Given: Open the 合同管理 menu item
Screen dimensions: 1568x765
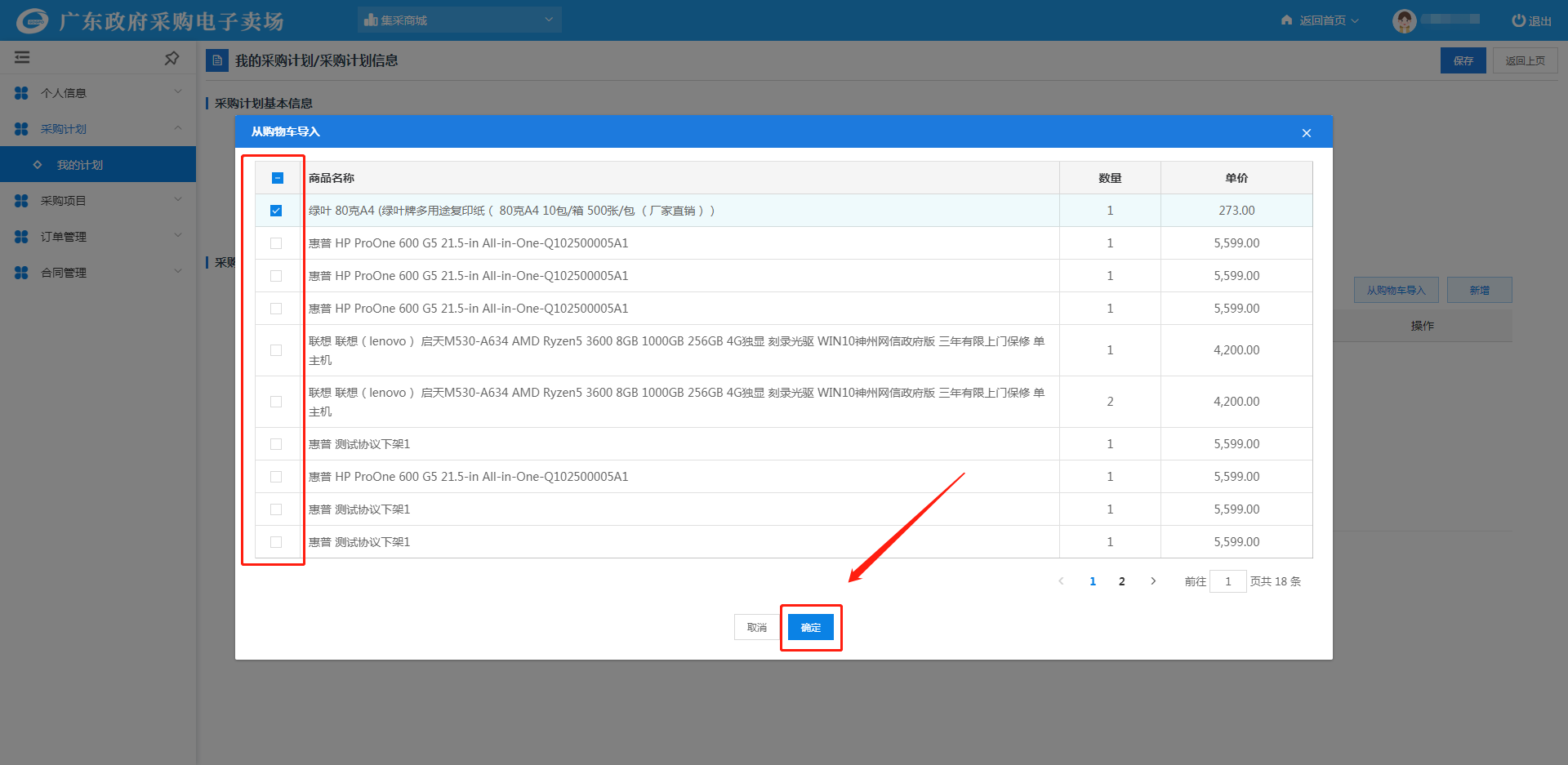Looking at the screenshot, I should [x=98, y=273].
